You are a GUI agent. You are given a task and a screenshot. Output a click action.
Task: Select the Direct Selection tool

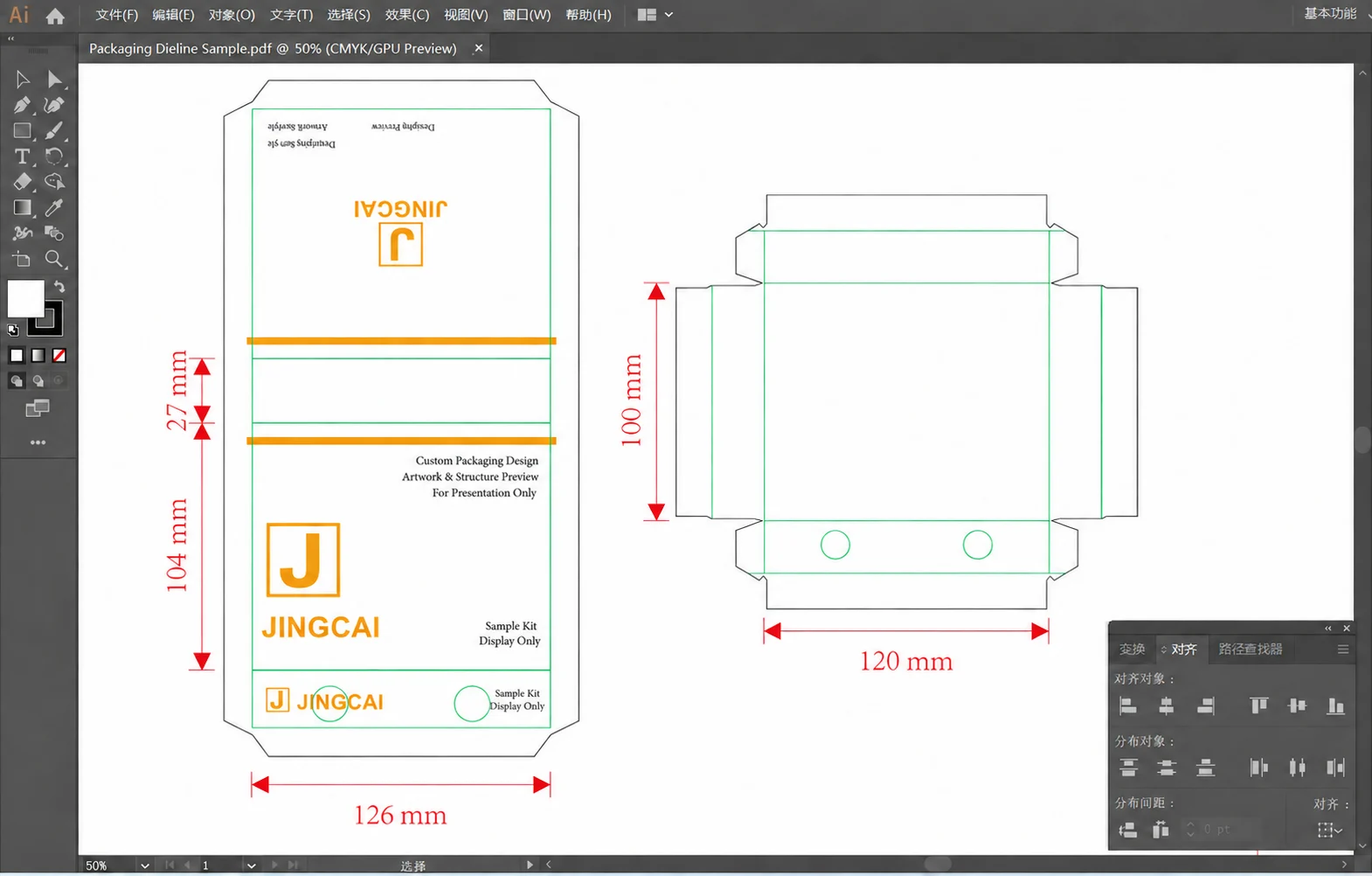click(54, 80)
